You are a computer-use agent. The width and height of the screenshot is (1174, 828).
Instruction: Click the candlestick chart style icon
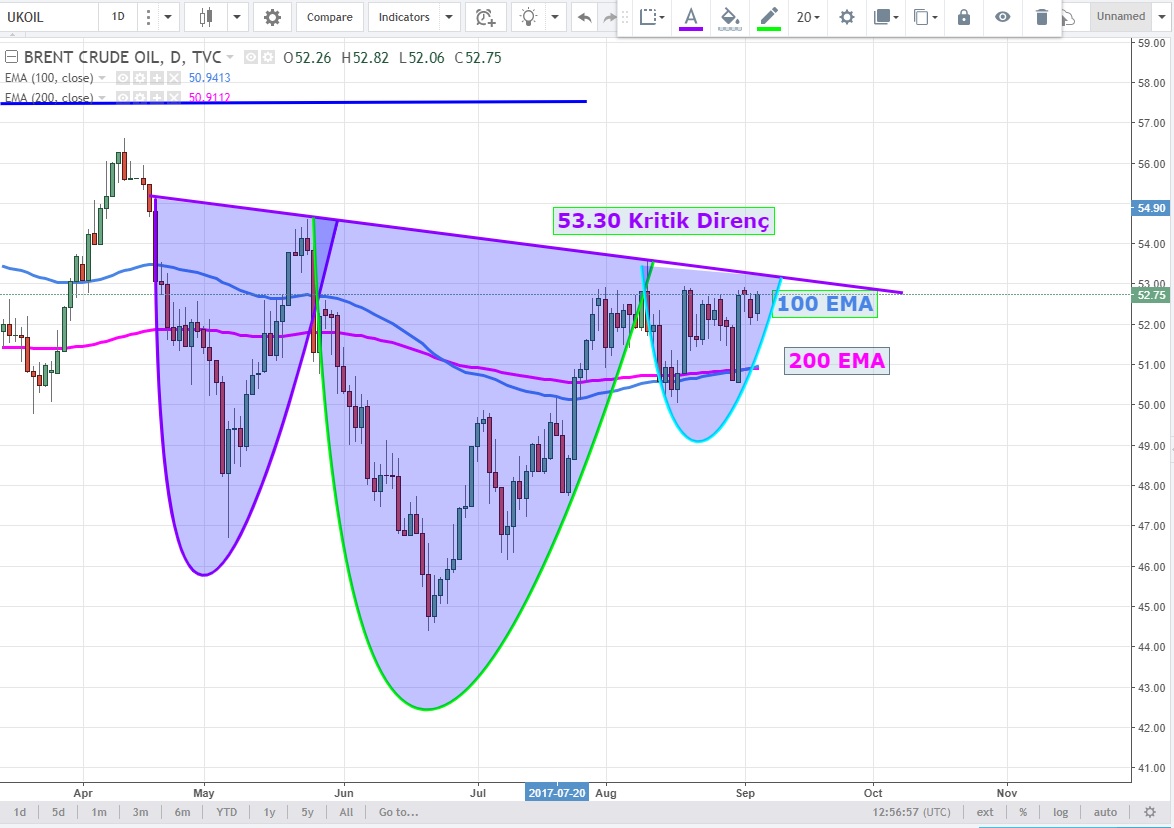[x=207, y=17]
